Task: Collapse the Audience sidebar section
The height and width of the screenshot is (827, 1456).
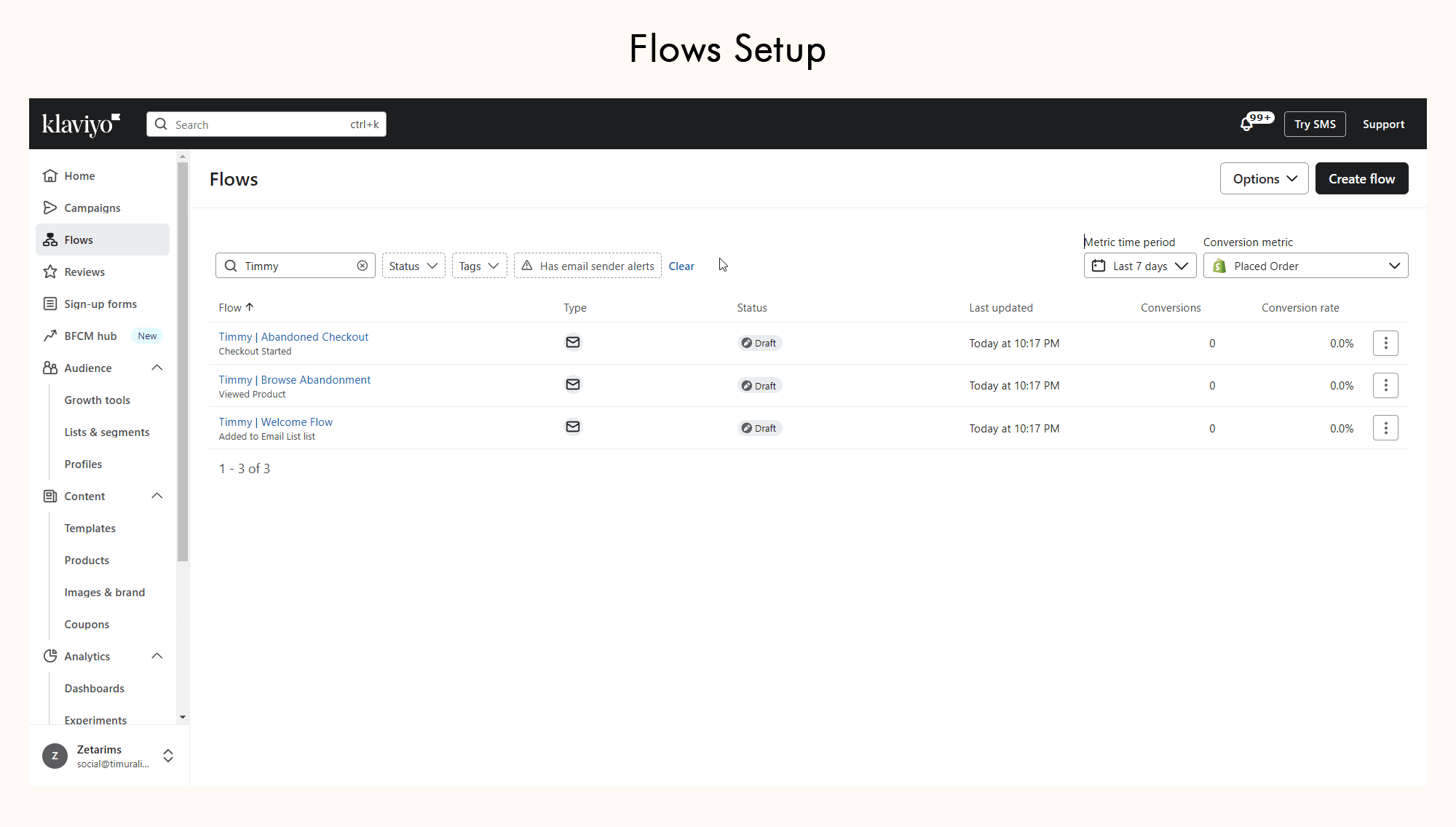Action: (157, 368)
